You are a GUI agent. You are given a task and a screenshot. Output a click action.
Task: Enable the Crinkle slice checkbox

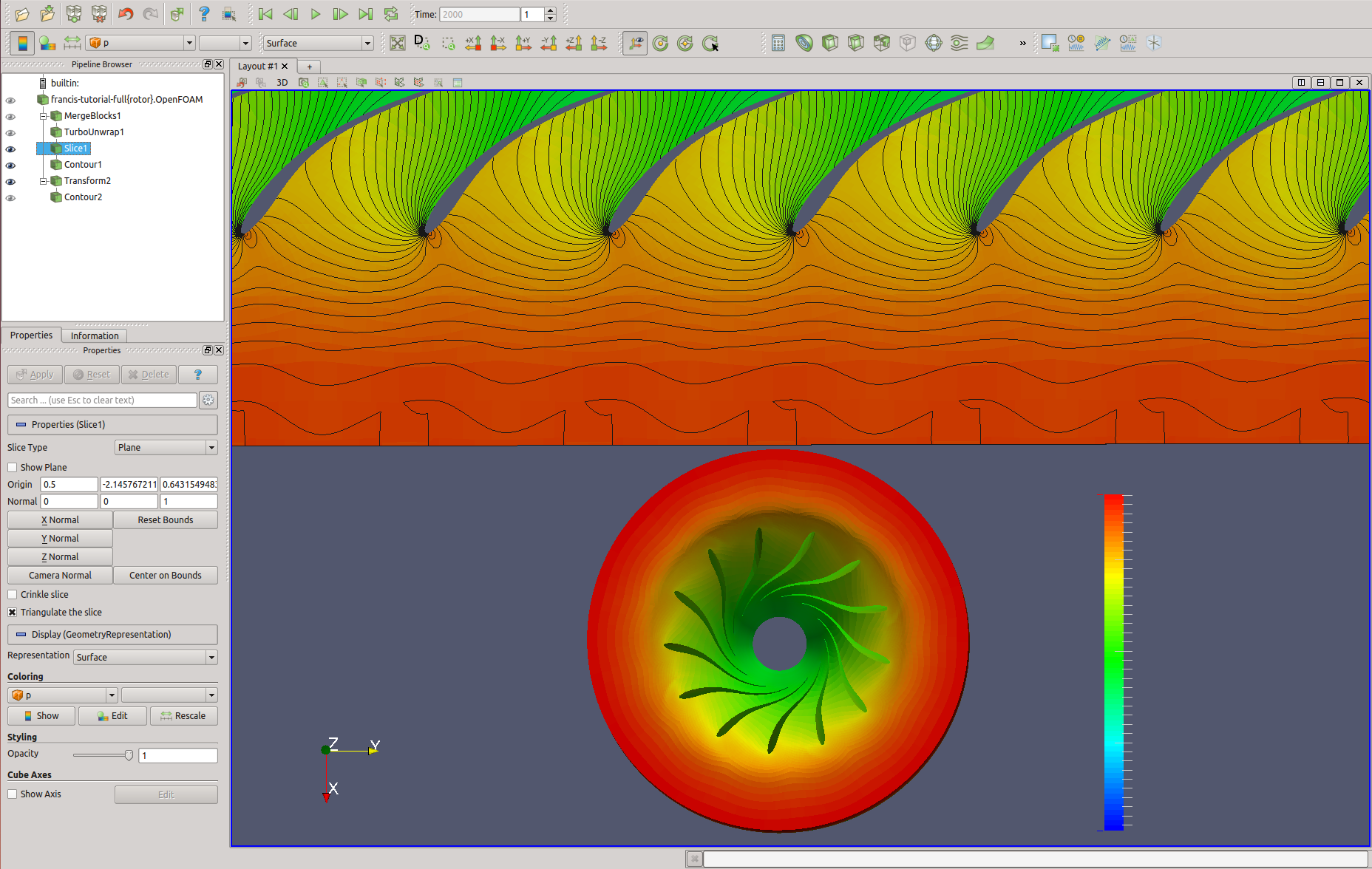tap(13, 595)
